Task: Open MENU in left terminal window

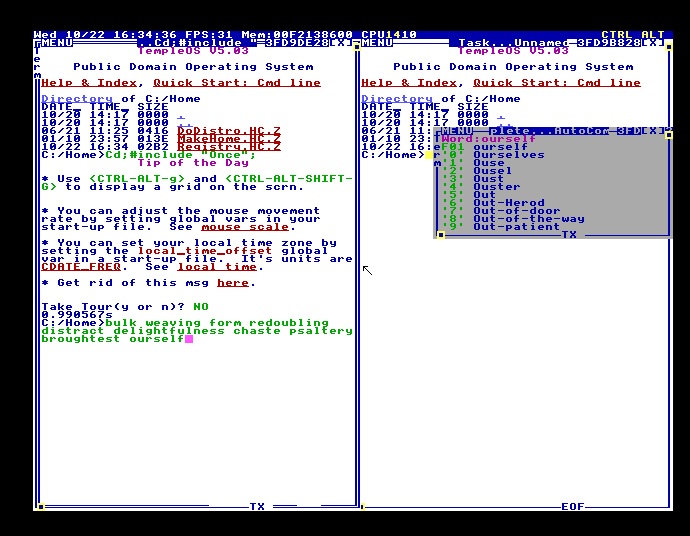Action: tap(57, 43)
